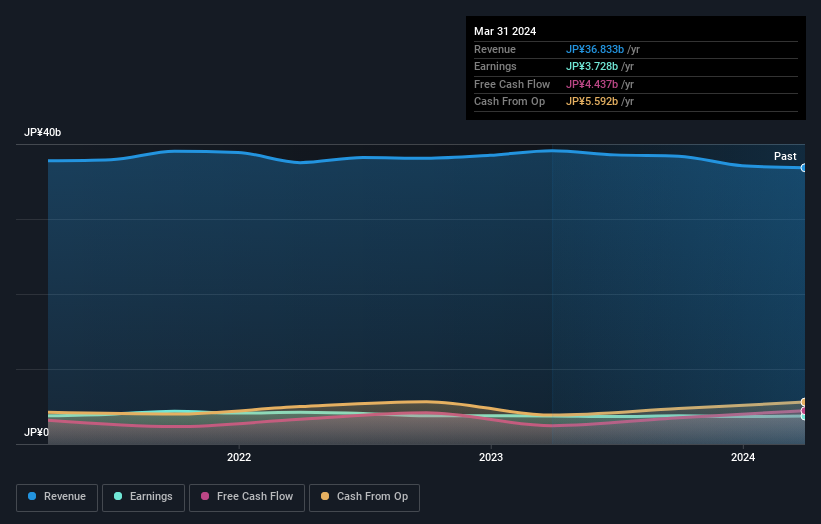Select the Cash From Op endpoint marker
821x524 pixels.
pos(803,402)
